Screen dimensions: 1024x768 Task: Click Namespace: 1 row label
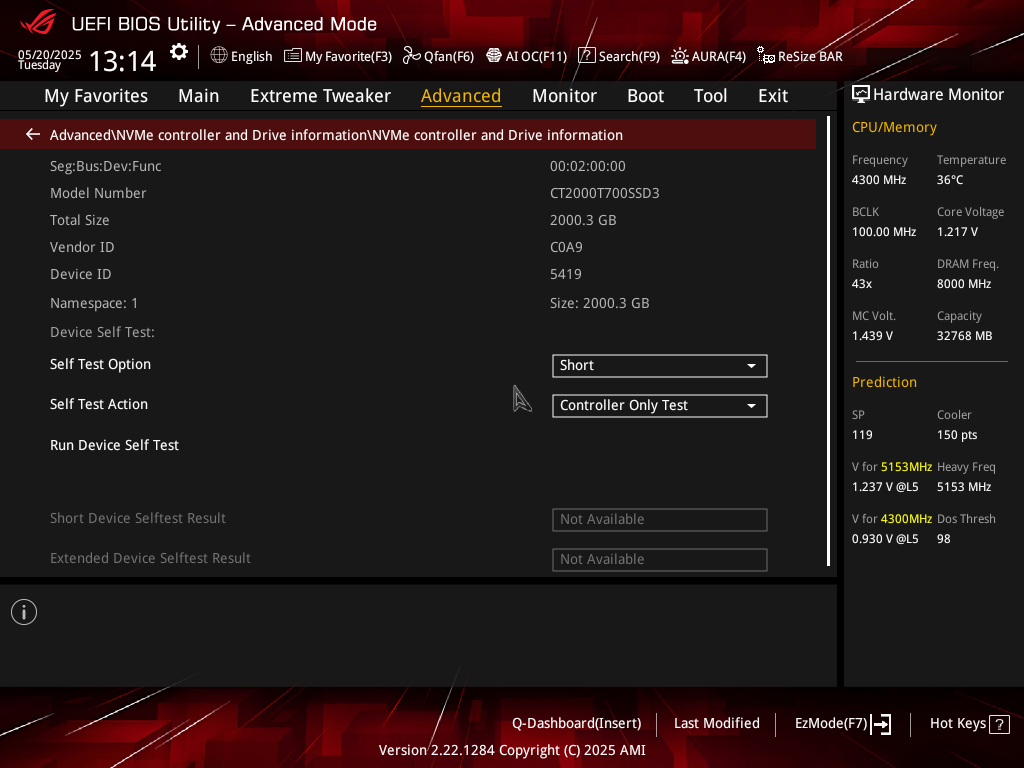(94, 303)
